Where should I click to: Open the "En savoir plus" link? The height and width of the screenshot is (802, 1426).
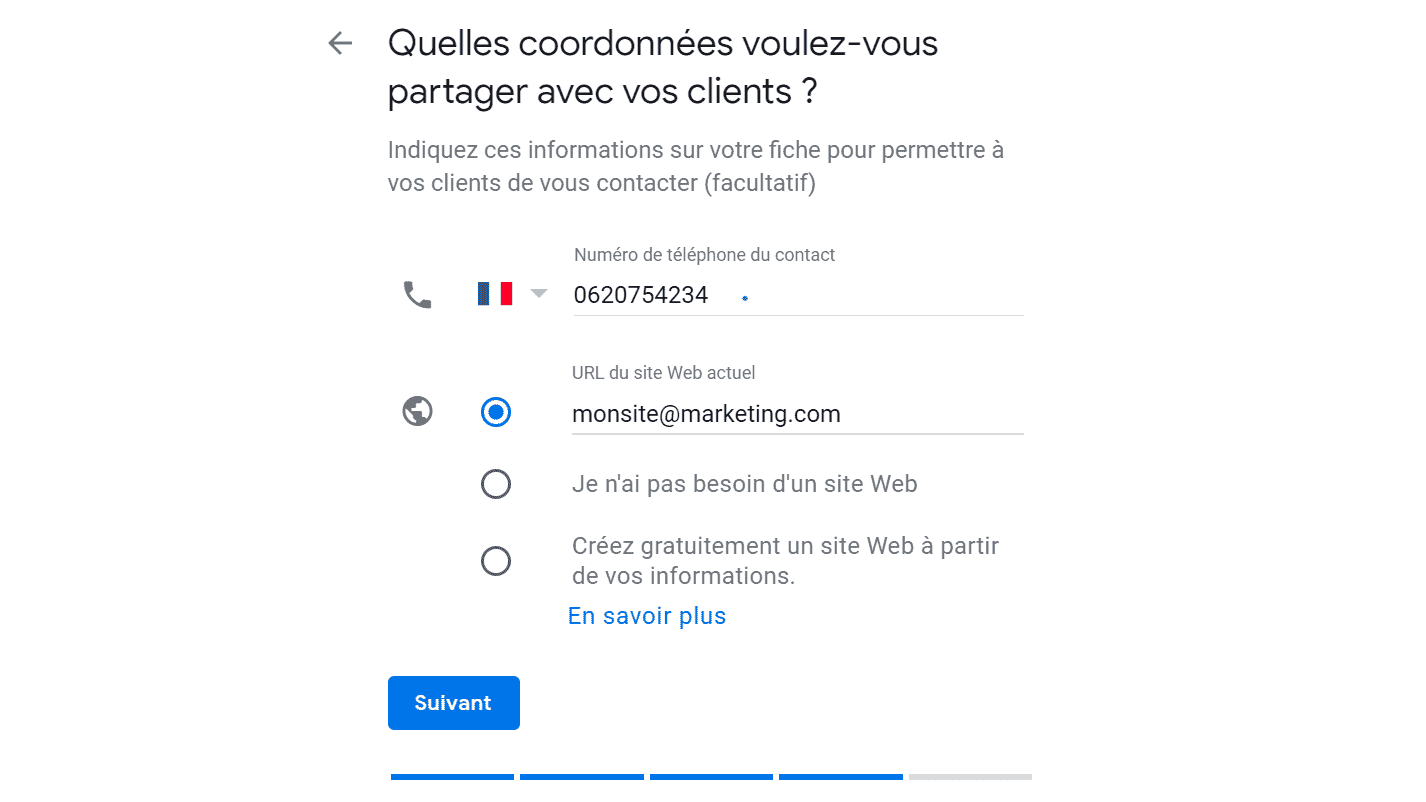(x=647, y=616)
